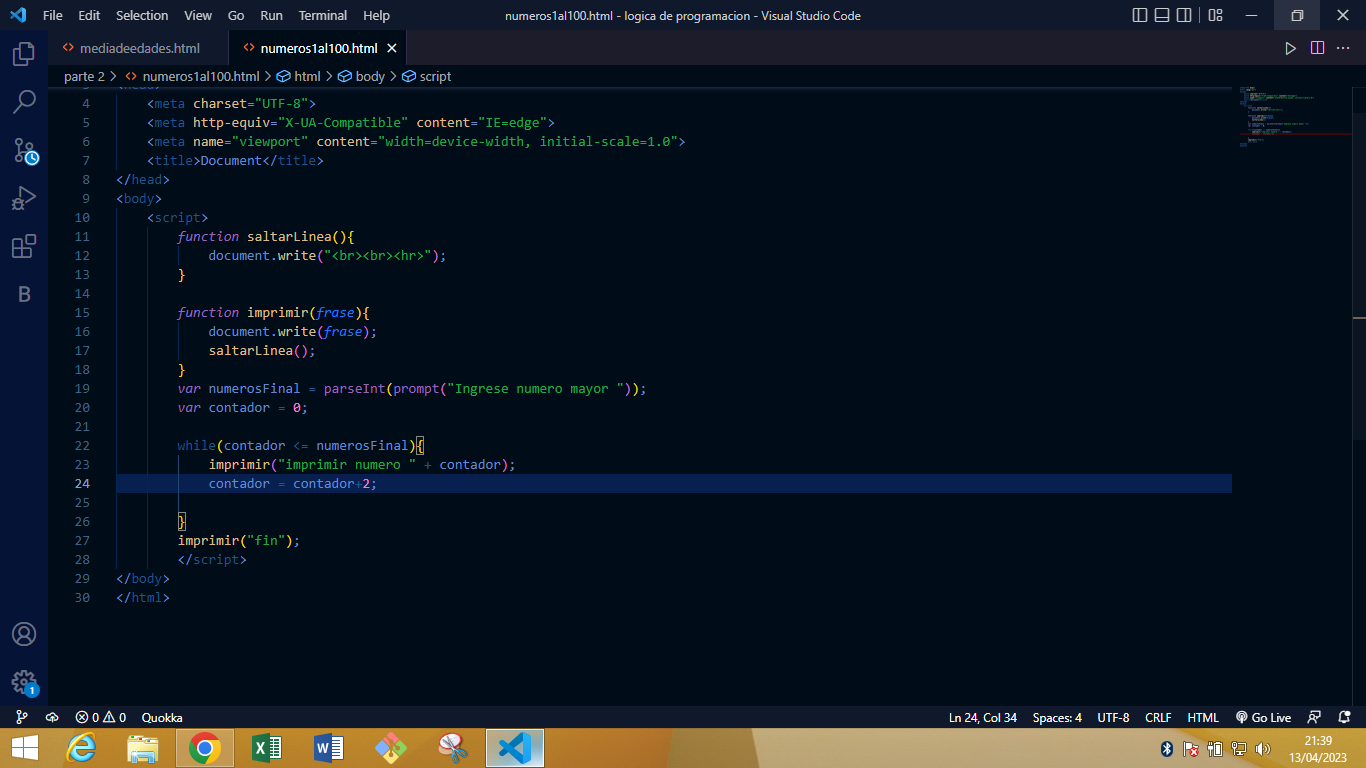Open the B extension icon in activity bar
This screenshot has height=768, width=1366.
click(x=24, y=294)
